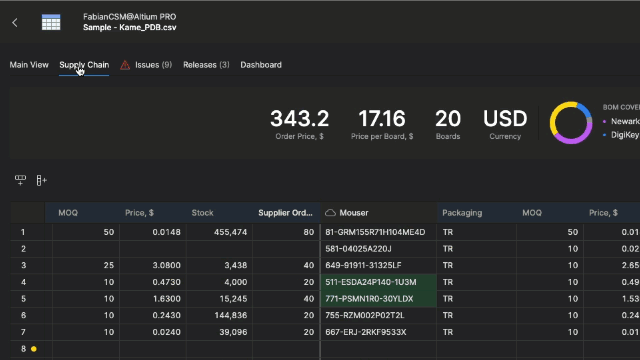Click the add row toolbar icon

20,180
